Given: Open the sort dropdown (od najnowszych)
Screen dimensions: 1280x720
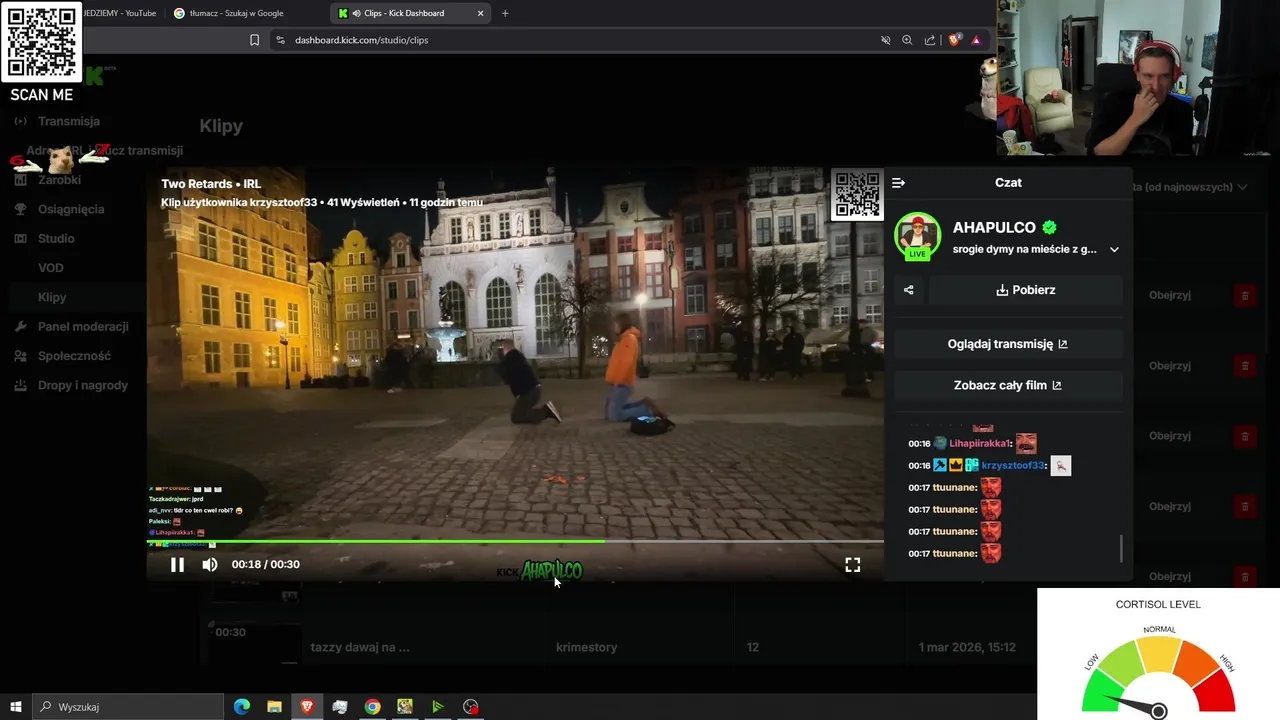Looking at the screenshot, I should 1190,187.
